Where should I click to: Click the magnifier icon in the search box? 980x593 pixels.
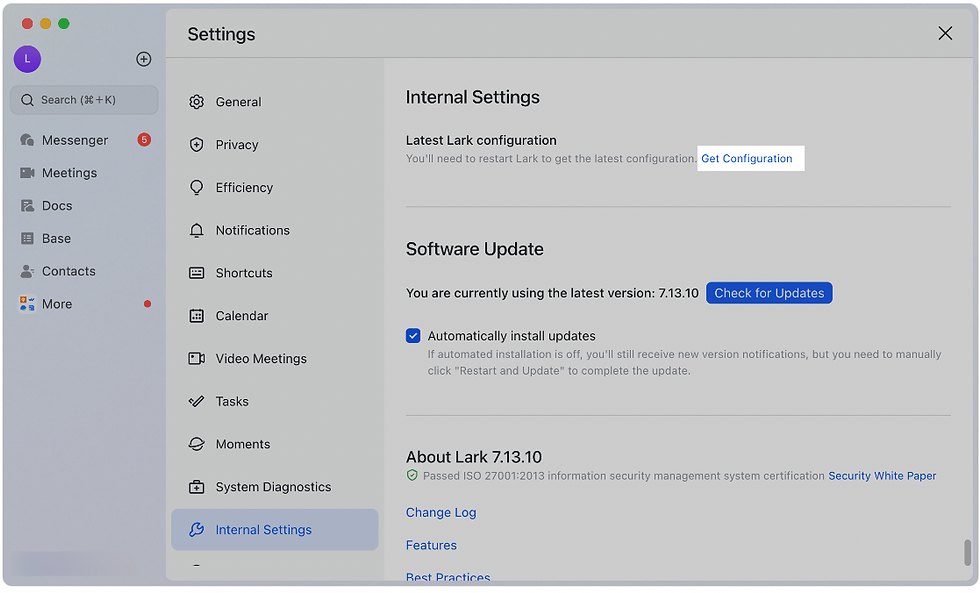(27, 100)
